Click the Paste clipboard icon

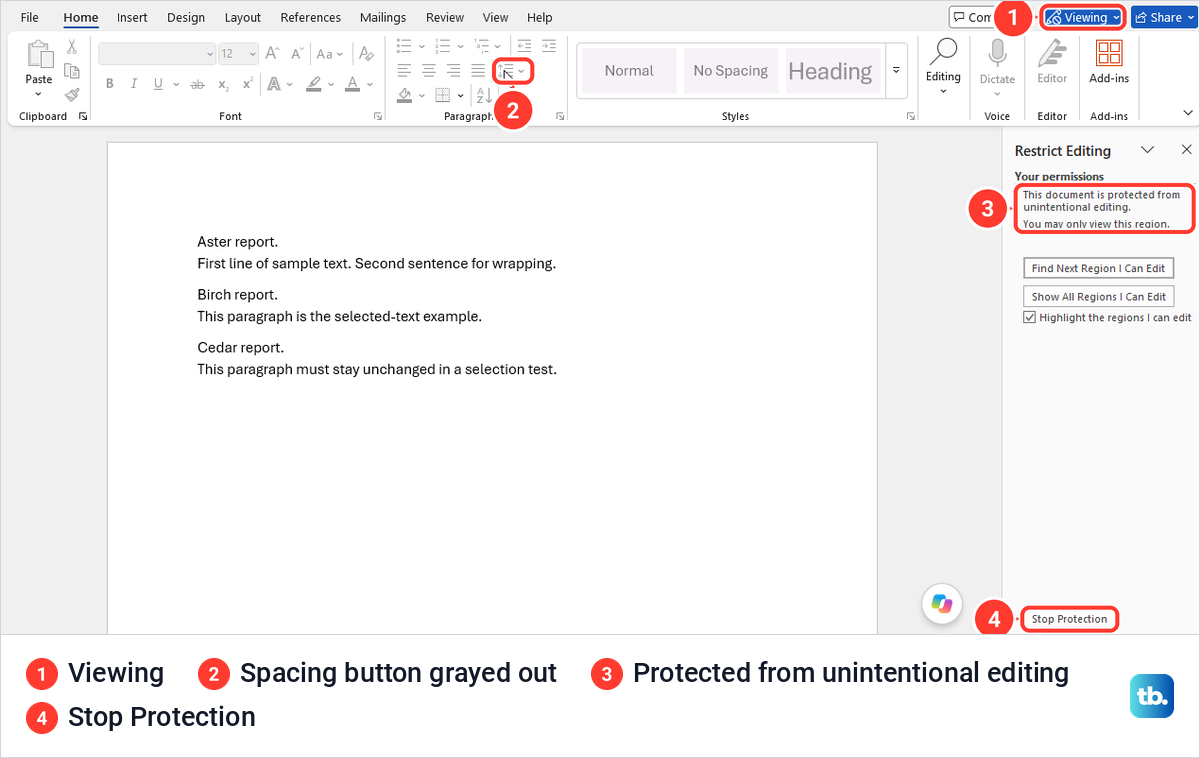point(39,55)
